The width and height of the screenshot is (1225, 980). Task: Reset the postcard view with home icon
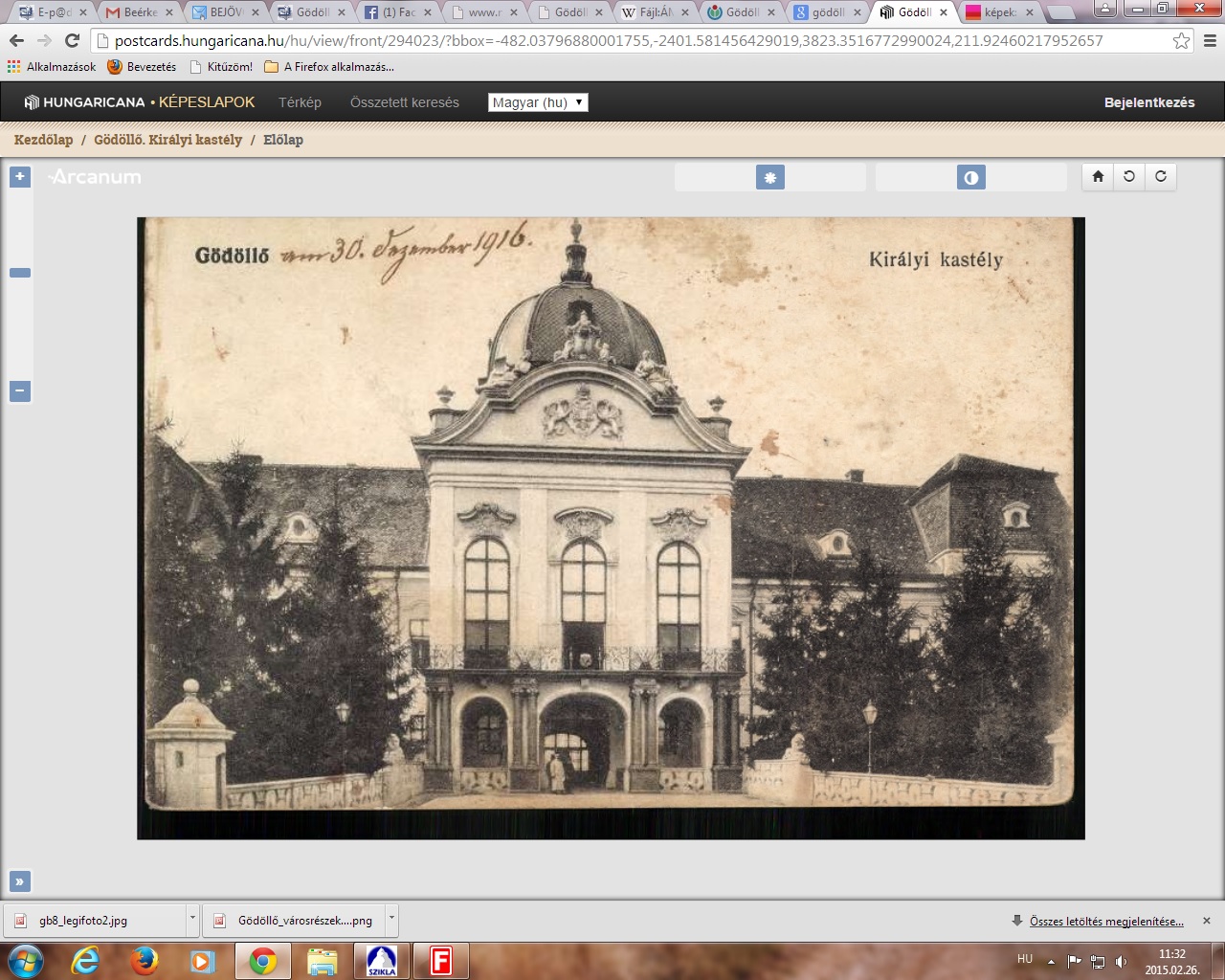point(1098,176)
